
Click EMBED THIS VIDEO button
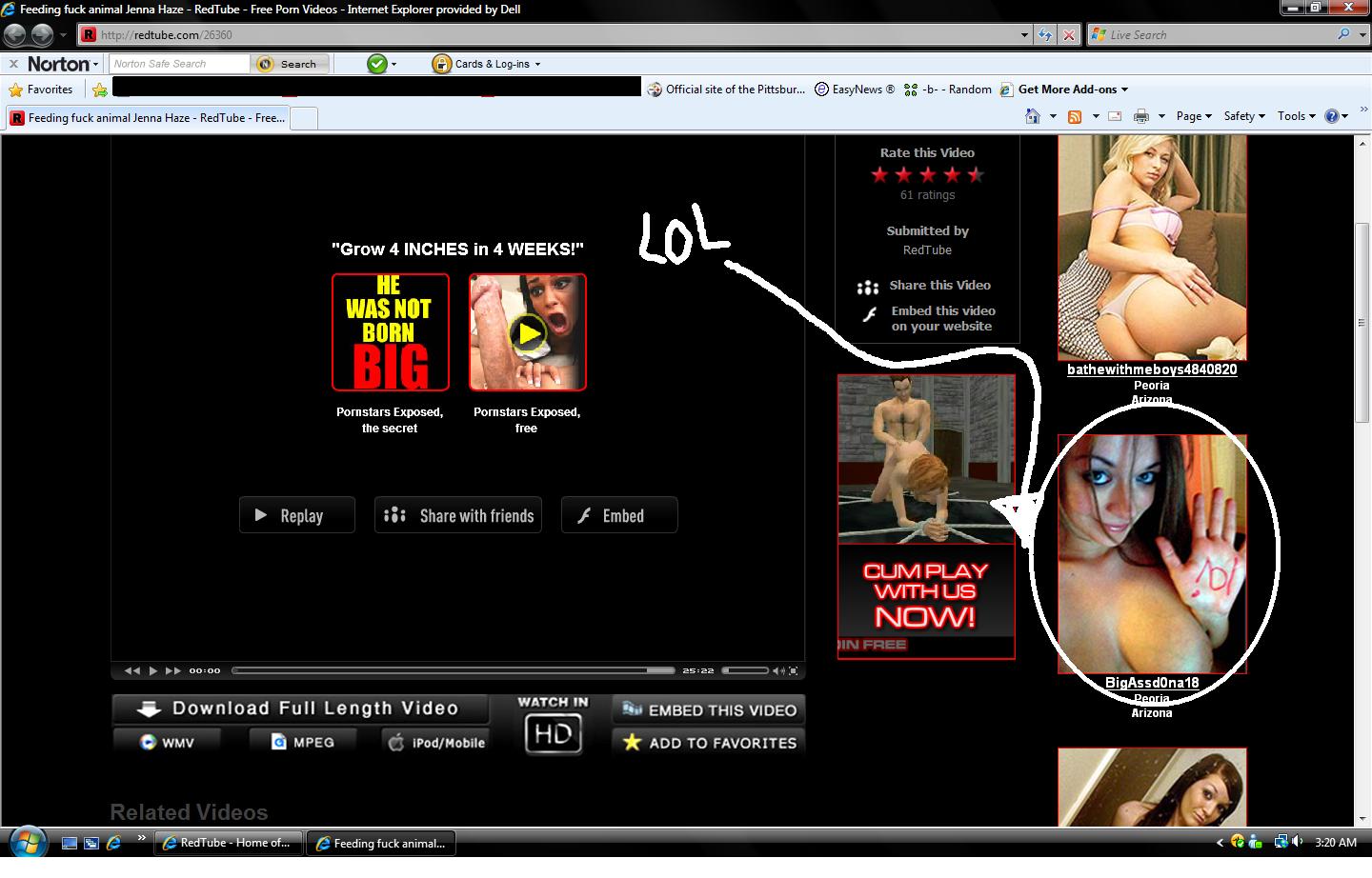(x=709, y=709)
